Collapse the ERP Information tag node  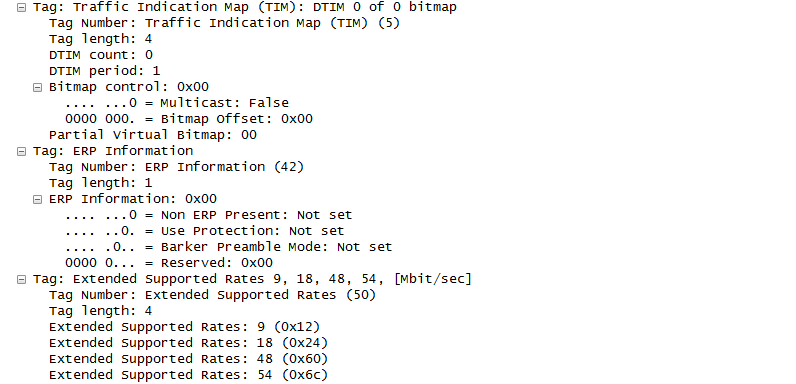point(21,151)
